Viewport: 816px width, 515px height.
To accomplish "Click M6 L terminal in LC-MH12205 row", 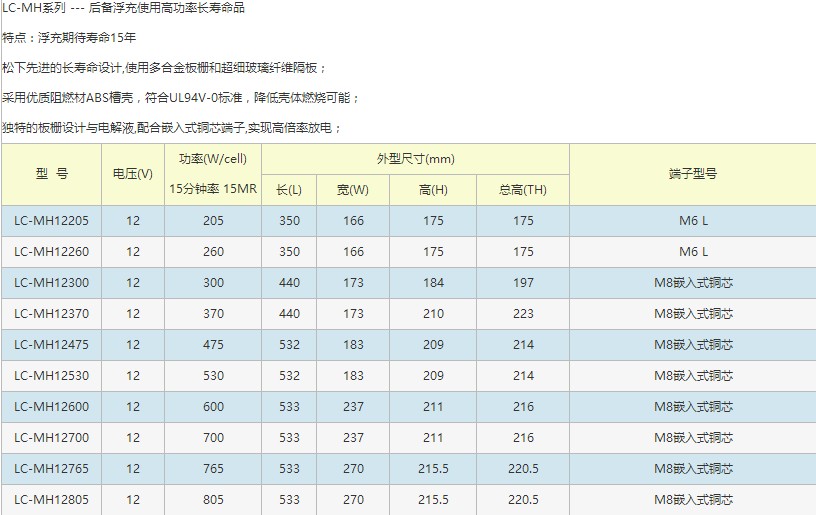I will tap(693, 221).
